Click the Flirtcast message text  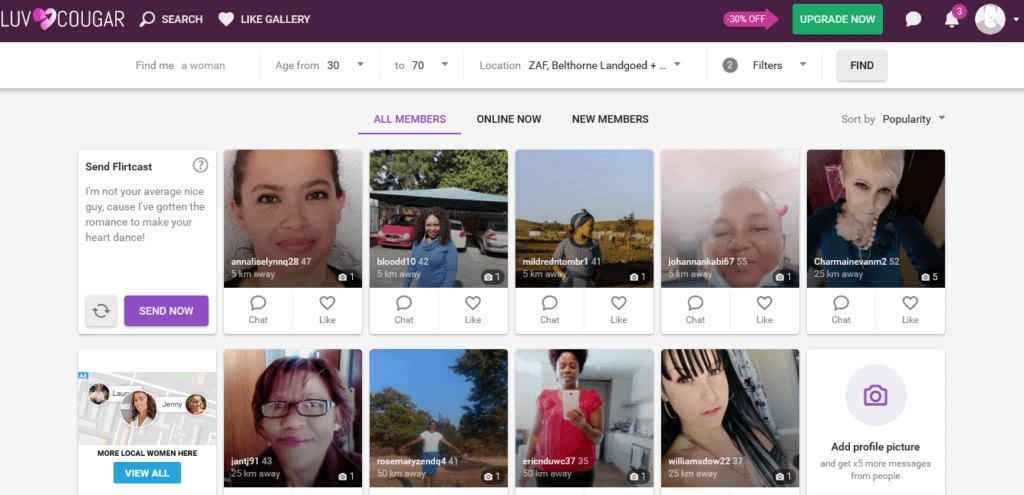[145, 215]
